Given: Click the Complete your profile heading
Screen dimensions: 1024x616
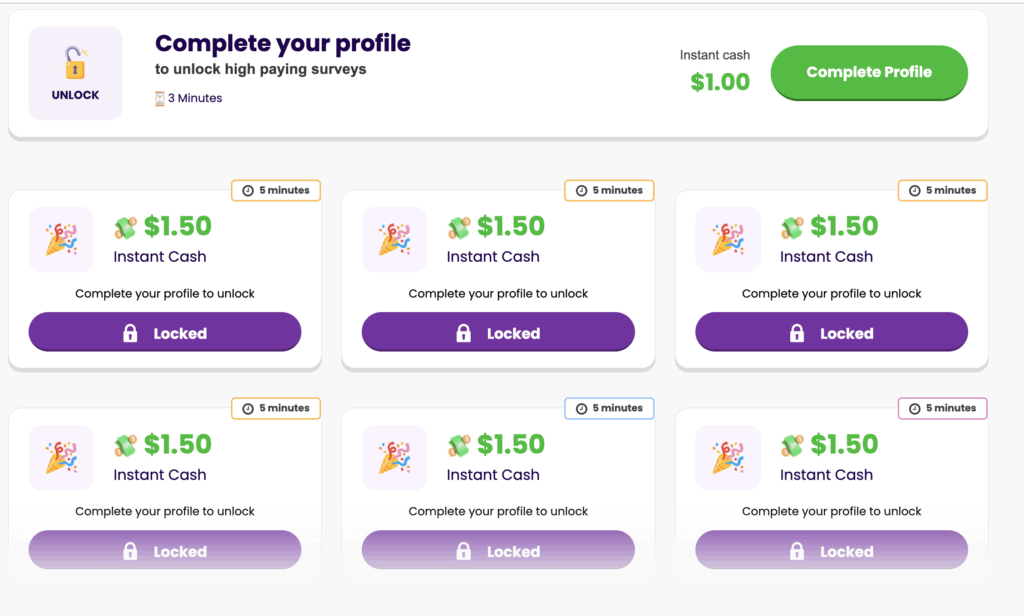Looking at the screenshot, I should (x=283, y=44).
